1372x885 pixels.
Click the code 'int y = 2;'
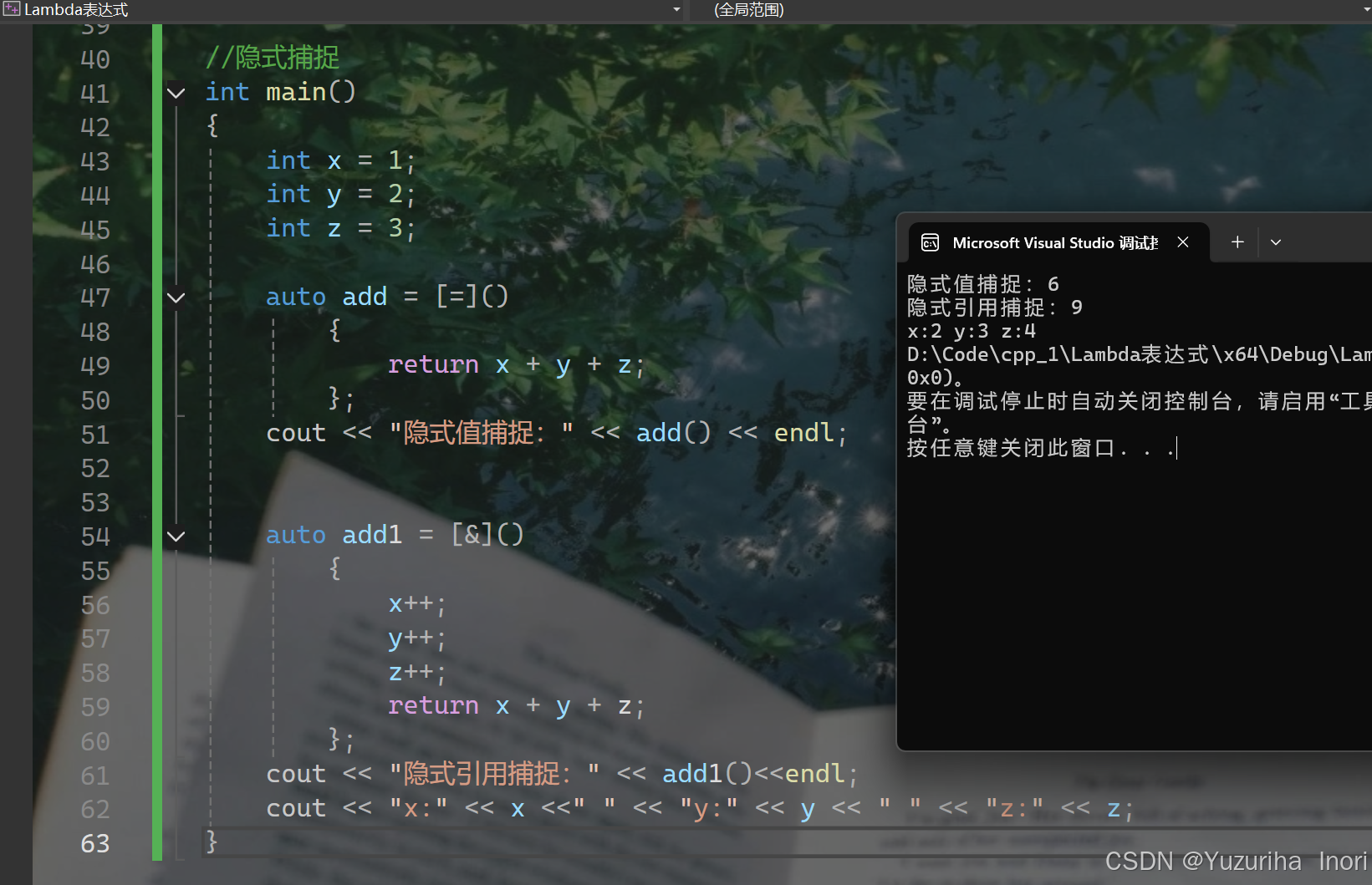(x=340, y=195)
